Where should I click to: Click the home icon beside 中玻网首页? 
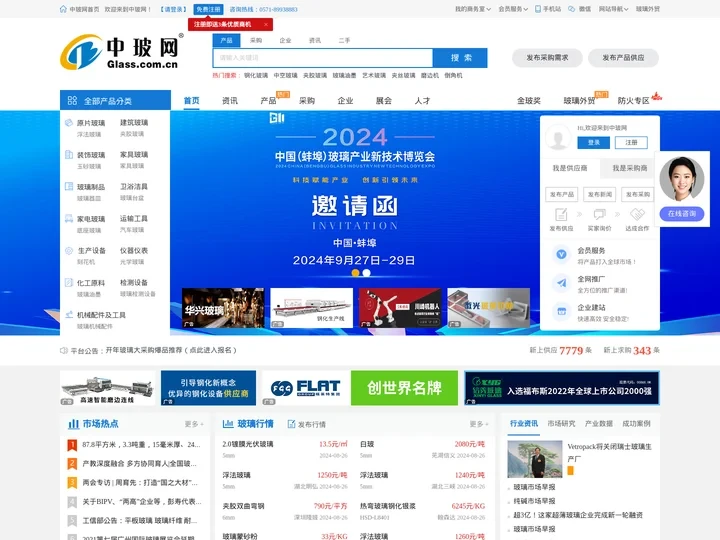pos(63,9)
